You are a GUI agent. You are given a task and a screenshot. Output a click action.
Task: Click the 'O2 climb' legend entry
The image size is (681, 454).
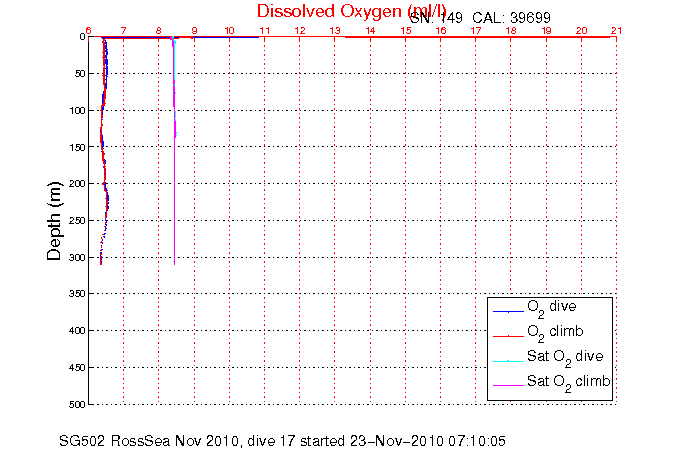(x=554, y=332)
